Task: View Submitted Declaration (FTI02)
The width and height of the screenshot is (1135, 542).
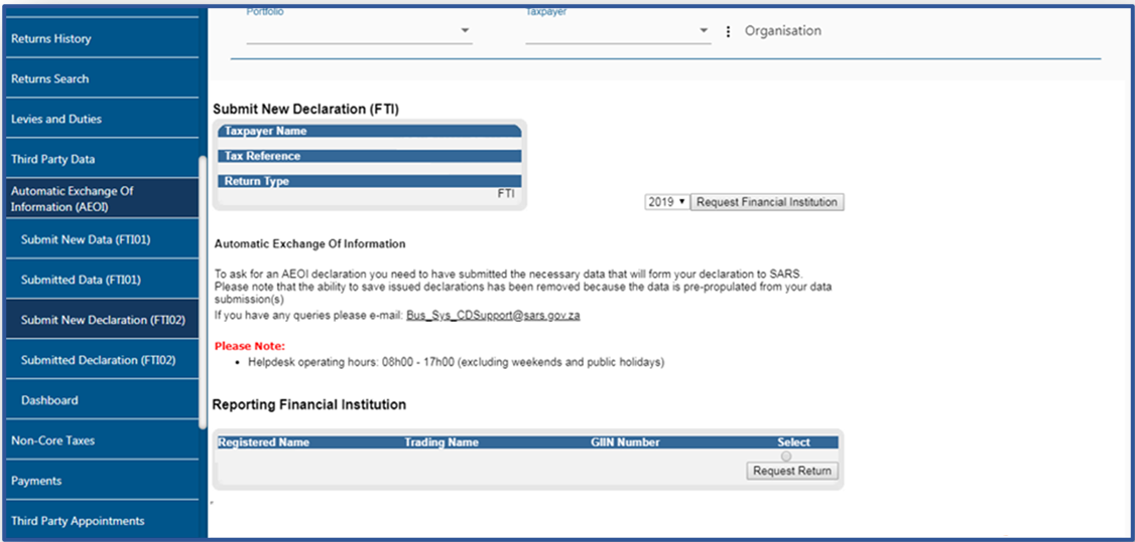Action: click(x=98, y=360)
